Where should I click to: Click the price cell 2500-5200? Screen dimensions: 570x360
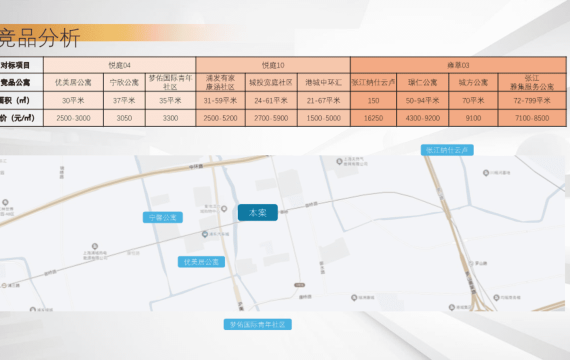pyautogui.click(x=221, y=118)
